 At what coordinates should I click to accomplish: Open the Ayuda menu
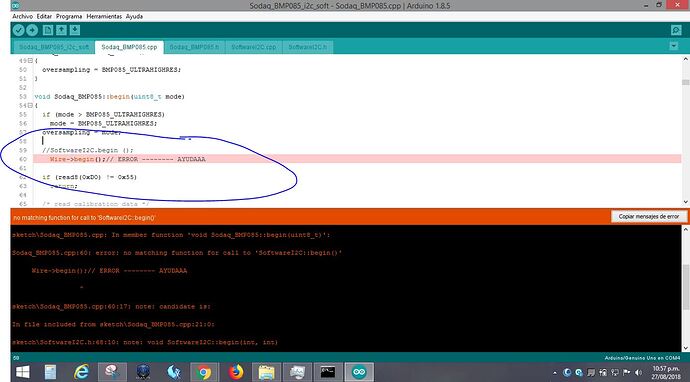(134, 16)
